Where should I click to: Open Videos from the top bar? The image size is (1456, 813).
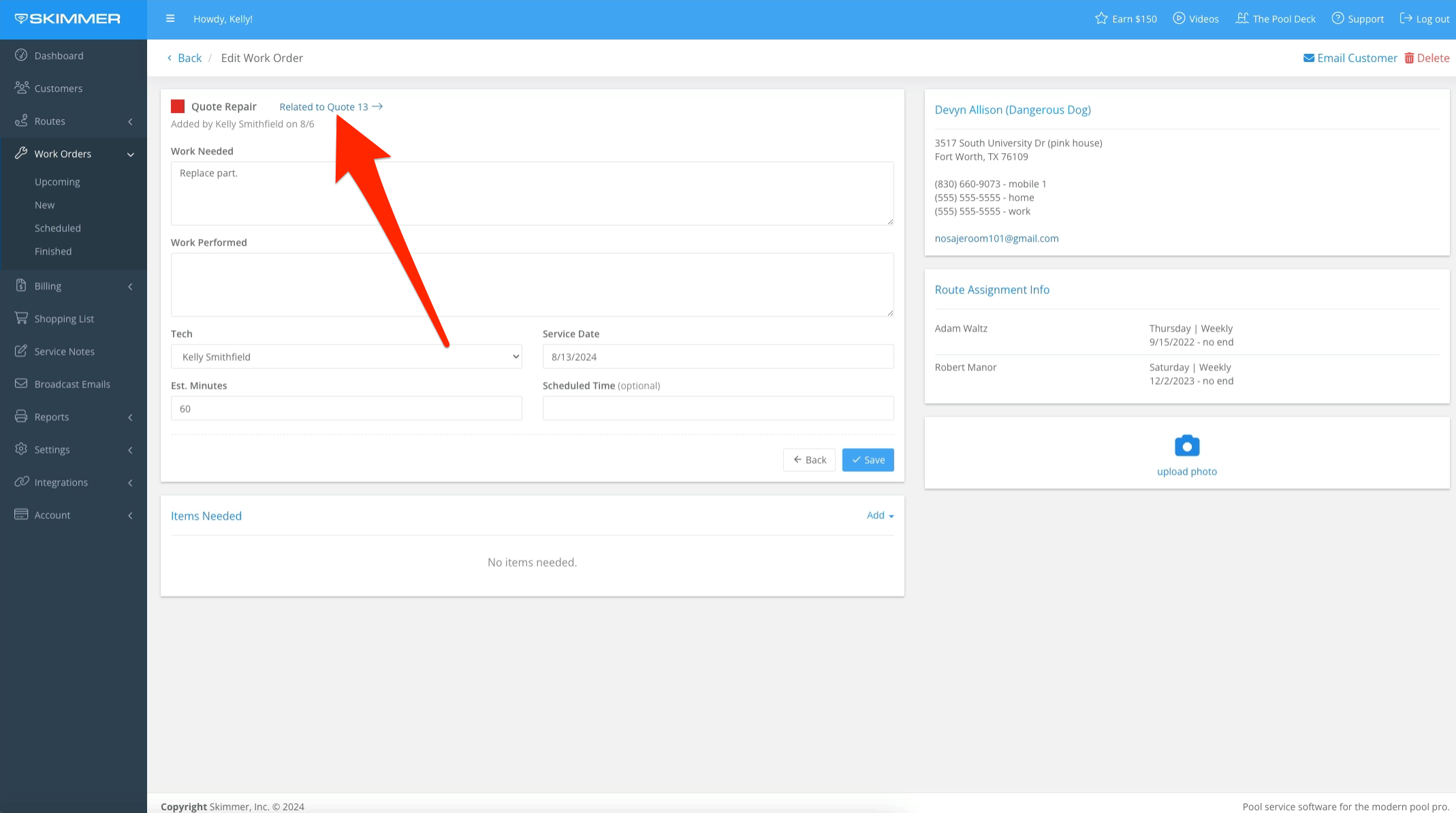pyautogui.click(x=1196, y=19)
